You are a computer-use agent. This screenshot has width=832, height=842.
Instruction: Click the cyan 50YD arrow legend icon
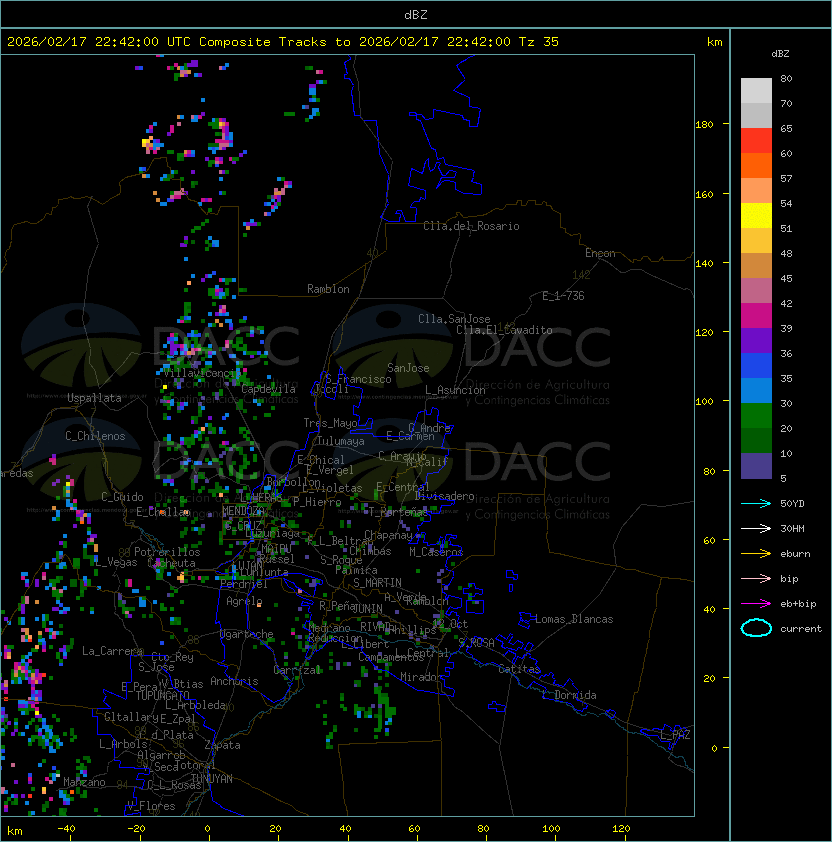756,504
